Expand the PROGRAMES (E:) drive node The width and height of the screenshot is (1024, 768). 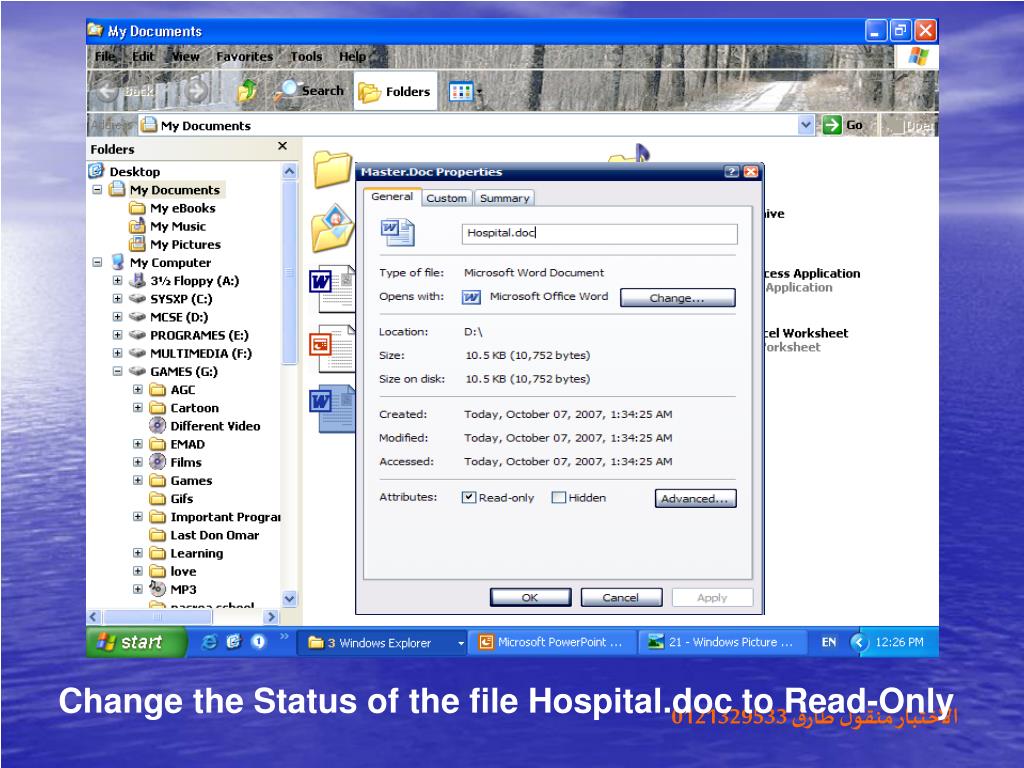[x=118, y=335]
